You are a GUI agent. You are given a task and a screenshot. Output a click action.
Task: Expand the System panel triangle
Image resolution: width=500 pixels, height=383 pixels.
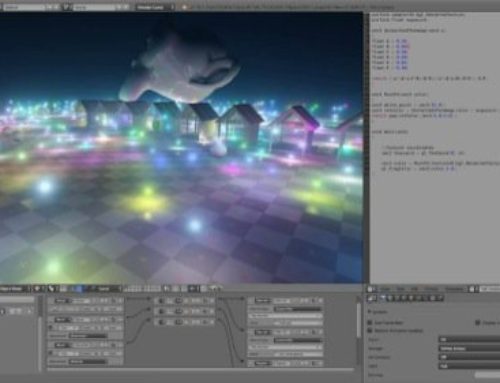(x=369, y=312)
